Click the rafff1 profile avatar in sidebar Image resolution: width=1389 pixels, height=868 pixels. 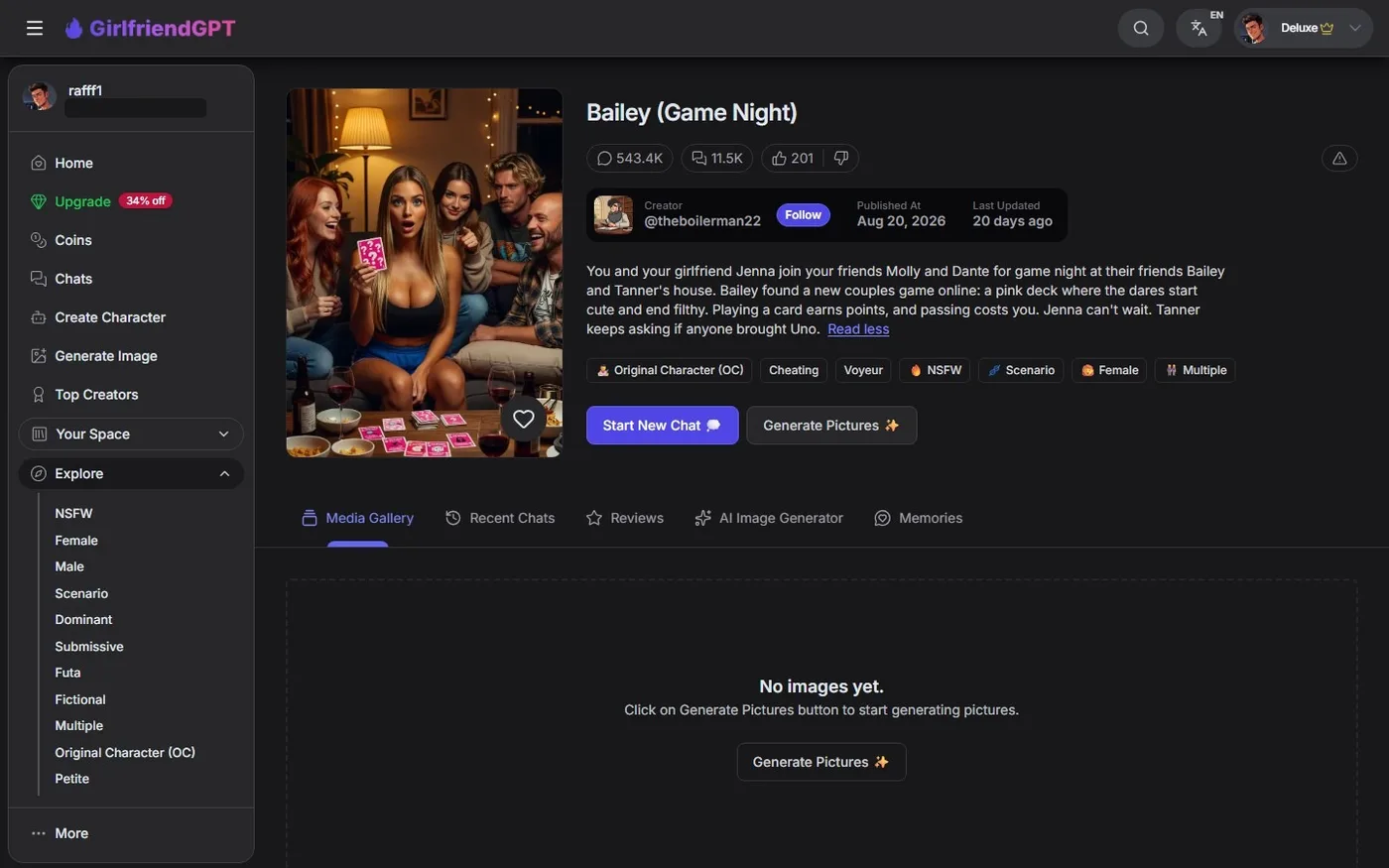coord(40,97)
